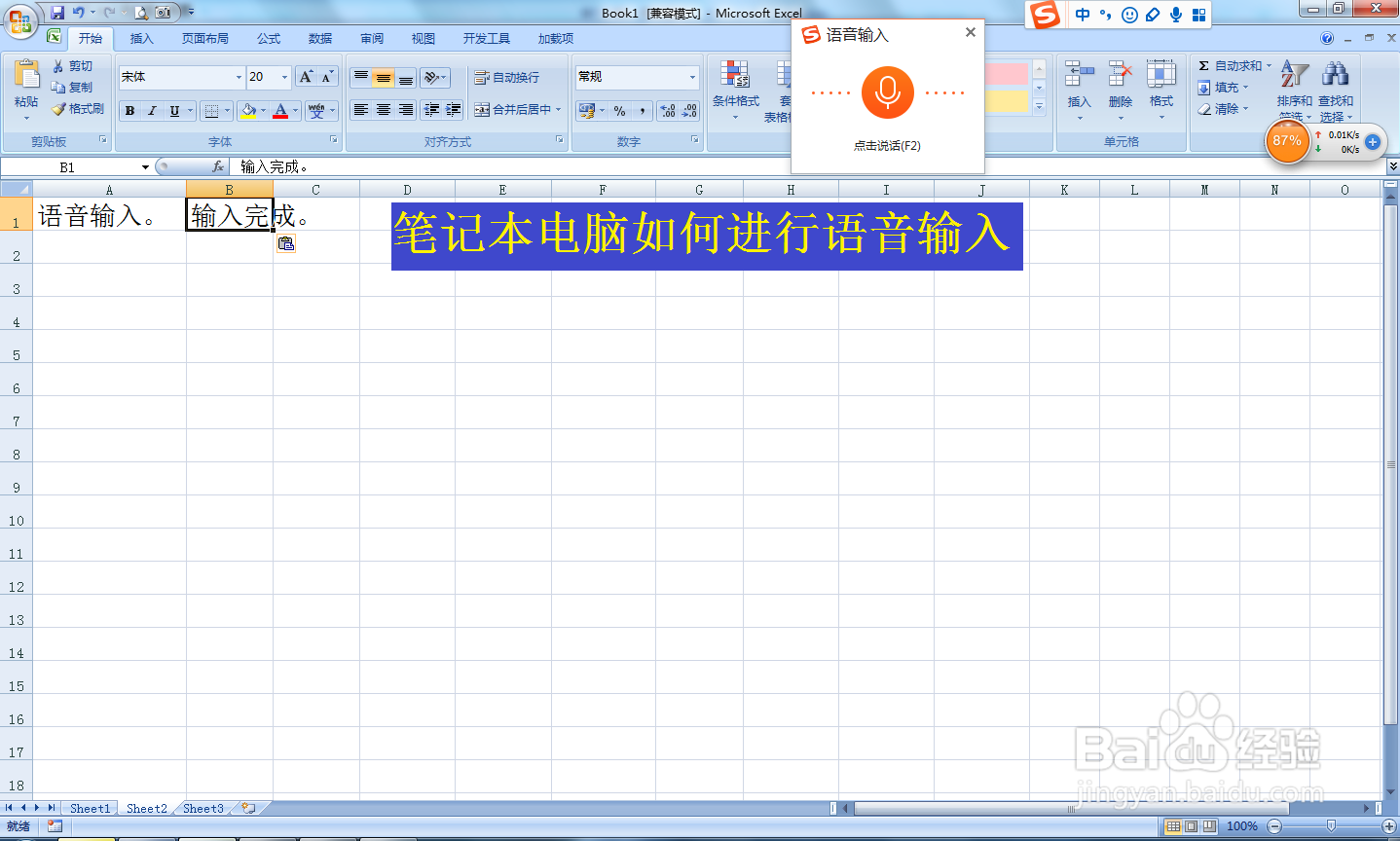This screenshot has width=1400, height=841.
Task: Open the 插入 ribbon tab
Action: [x=142, y=39]
